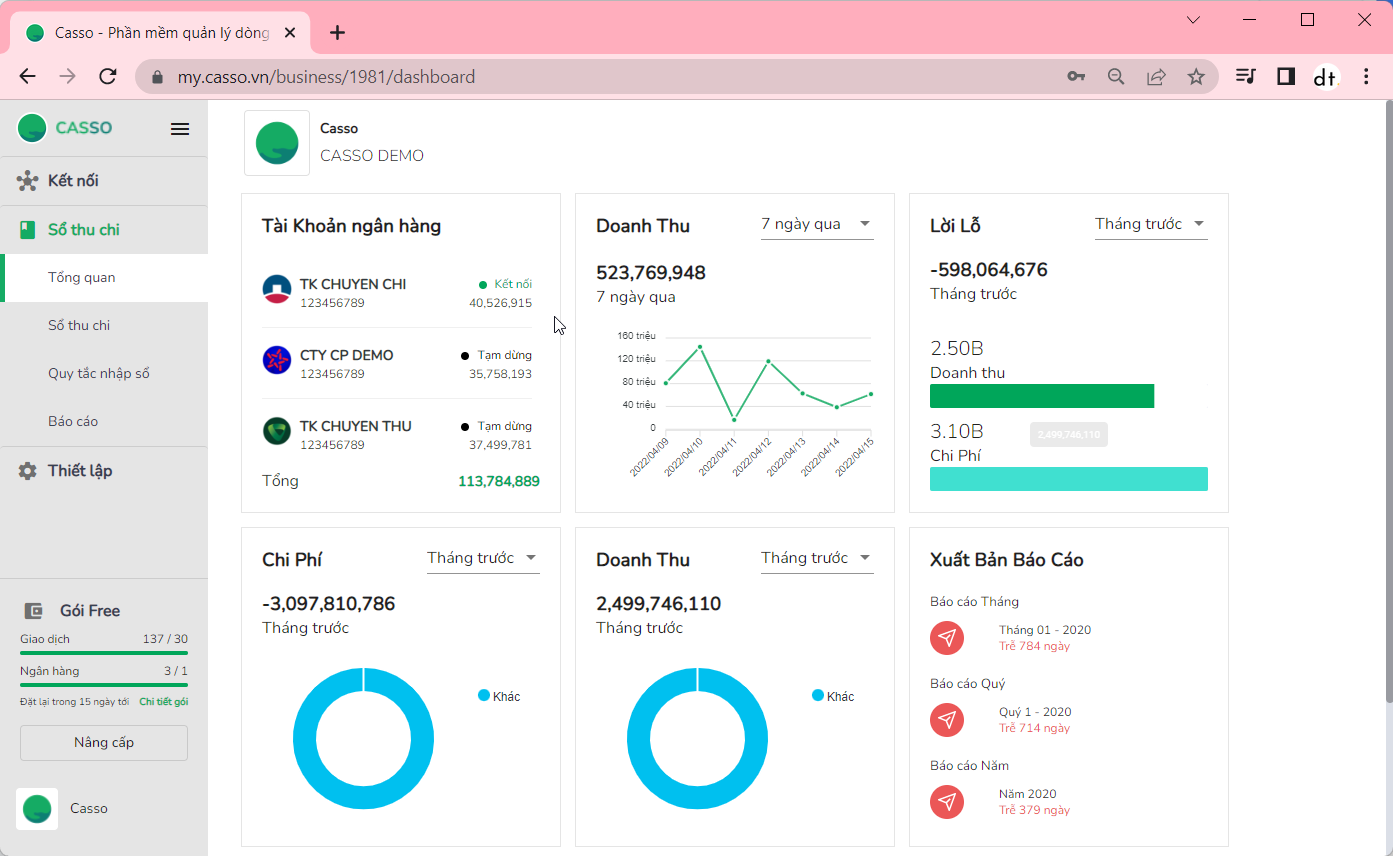1393x856 pixels.
Task: Click the browser back arrow
Action: tap(27, 77)
